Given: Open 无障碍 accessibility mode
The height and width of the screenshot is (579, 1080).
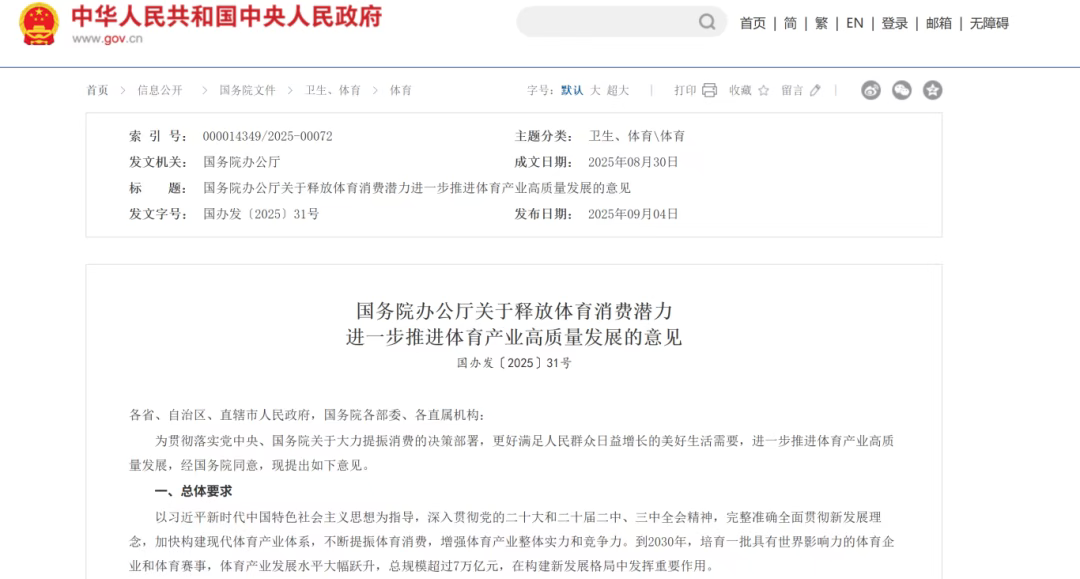Looking at the screenshot, I should tap(989, 23).
